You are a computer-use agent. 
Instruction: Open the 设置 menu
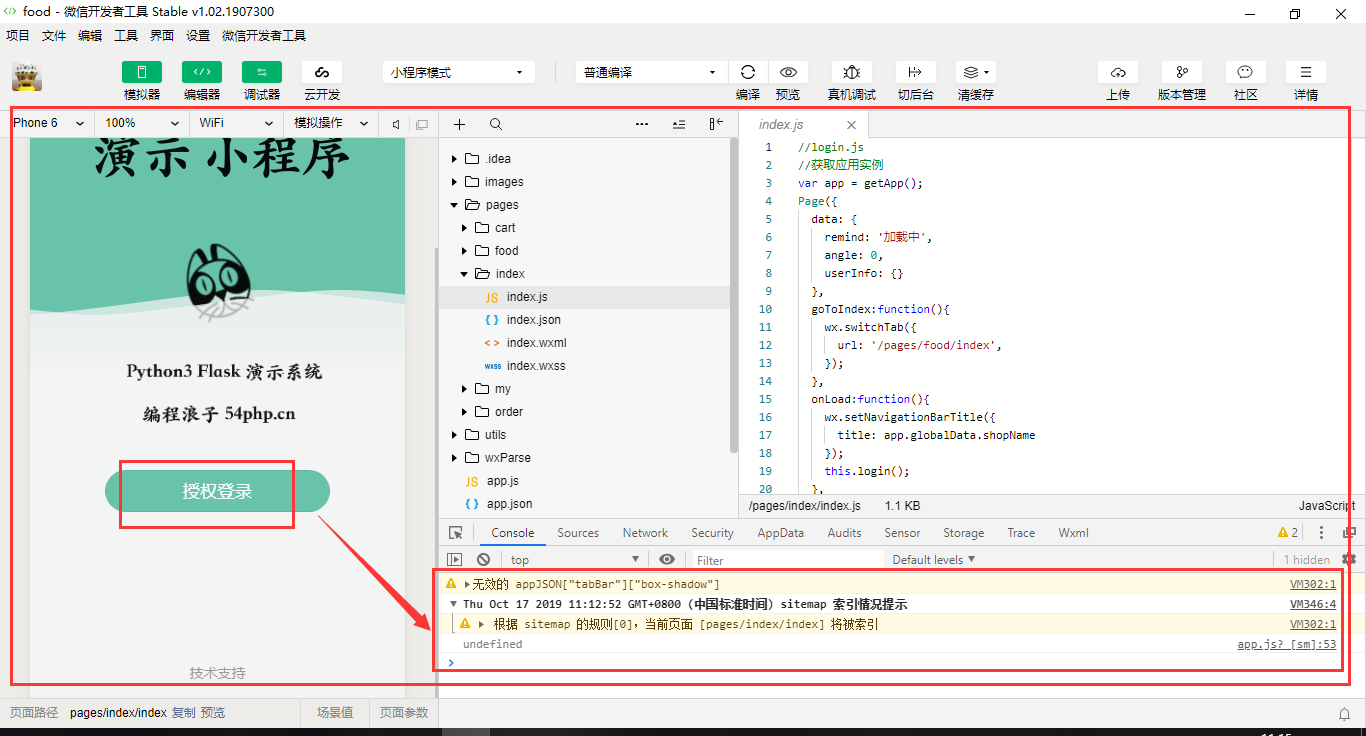click(198, 36)
